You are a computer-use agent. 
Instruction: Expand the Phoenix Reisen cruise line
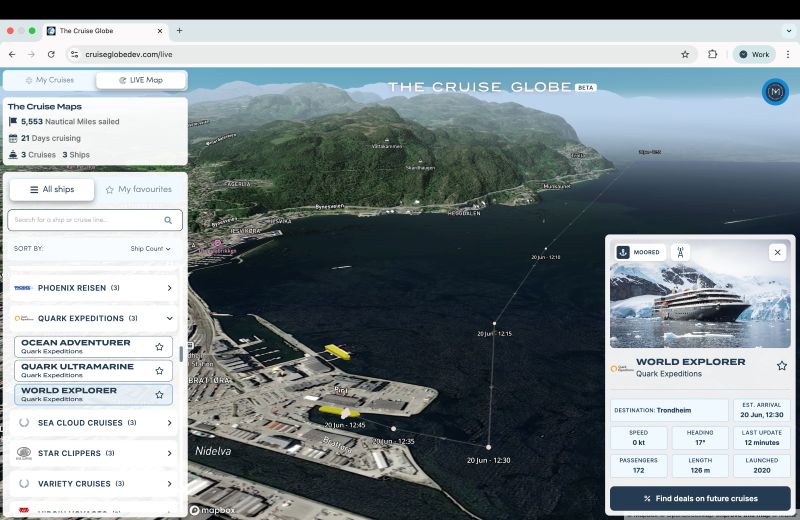[94, 288]
